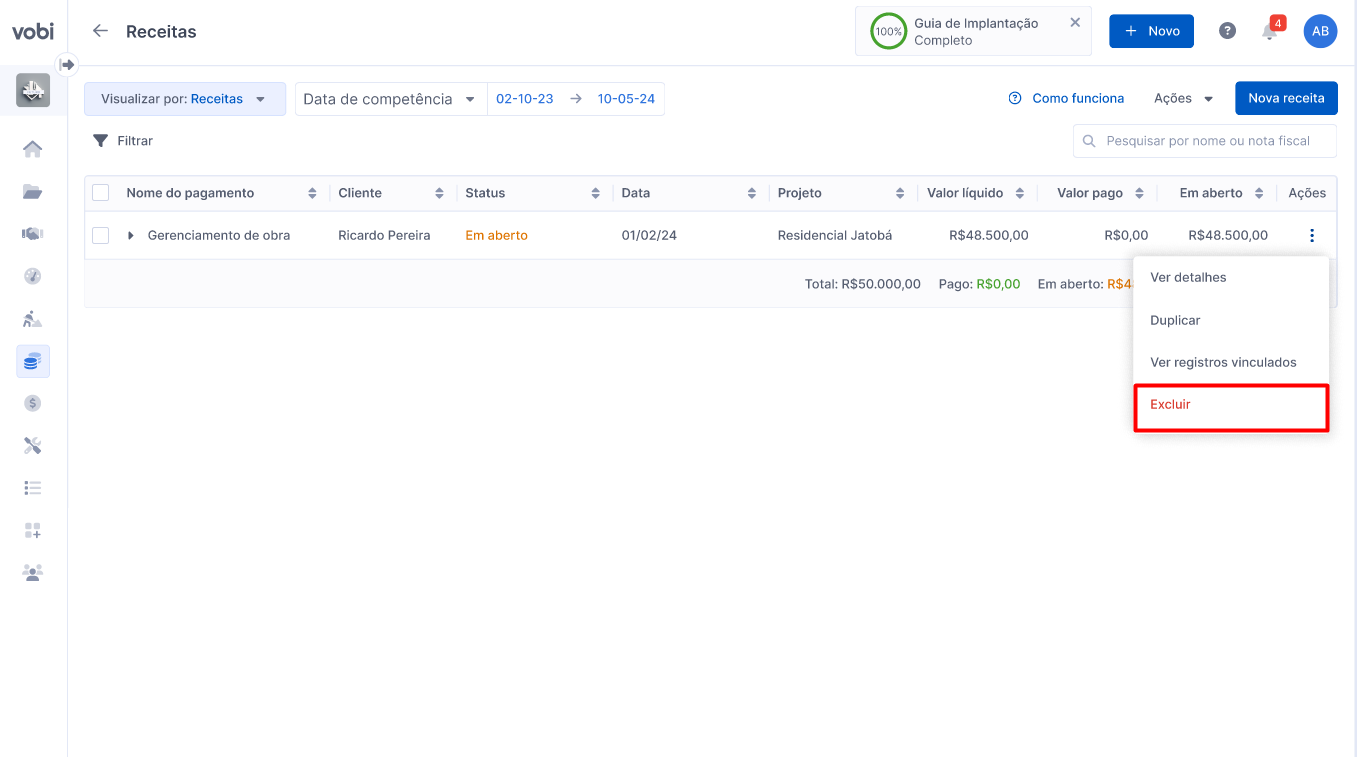
Task: Sort by Status column
Action: (595, 193)
